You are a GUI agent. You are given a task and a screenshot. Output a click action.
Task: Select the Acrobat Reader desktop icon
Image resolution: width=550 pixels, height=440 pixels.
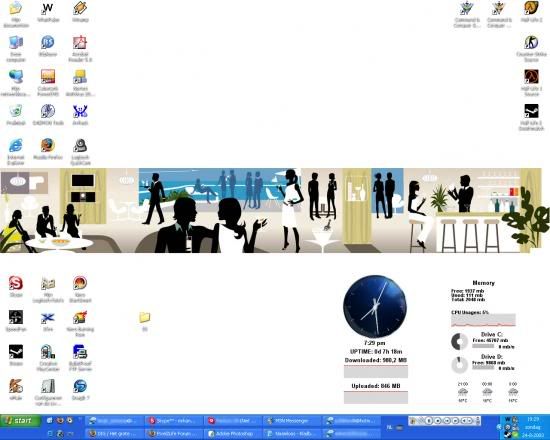pos(80,49)
